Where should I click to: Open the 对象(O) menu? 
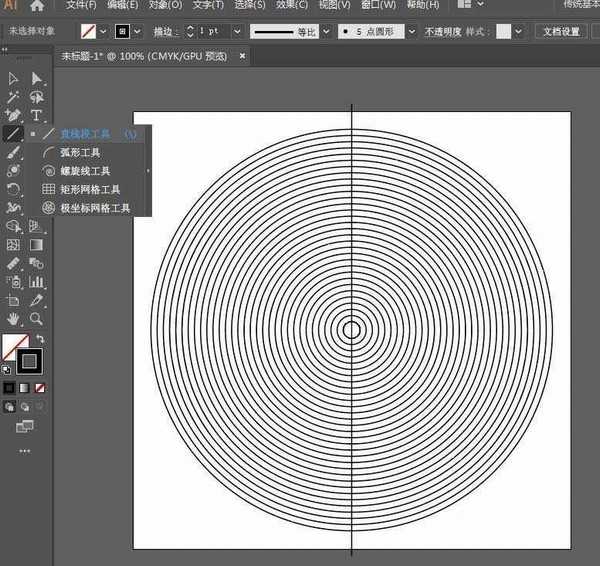165,5
